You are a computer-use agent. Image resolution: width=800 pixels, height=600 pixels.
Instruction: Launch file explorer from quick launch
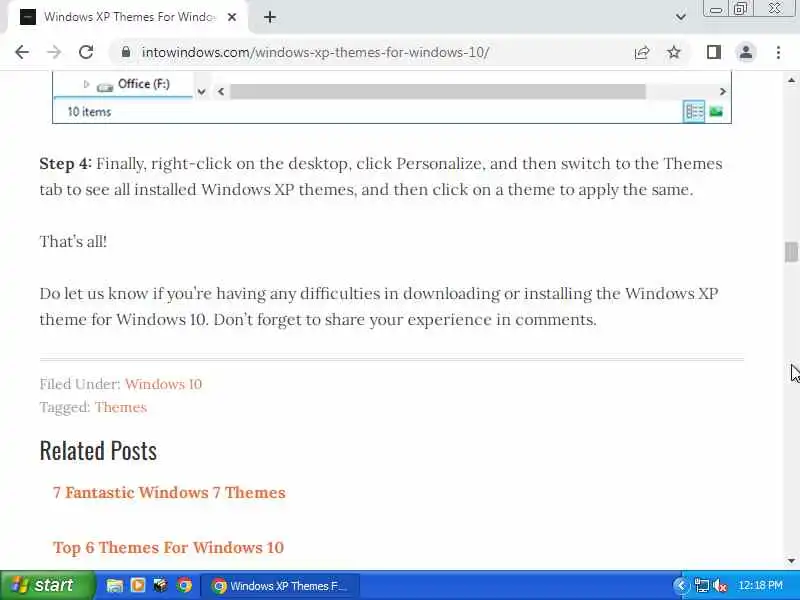[x=115, y=585]
